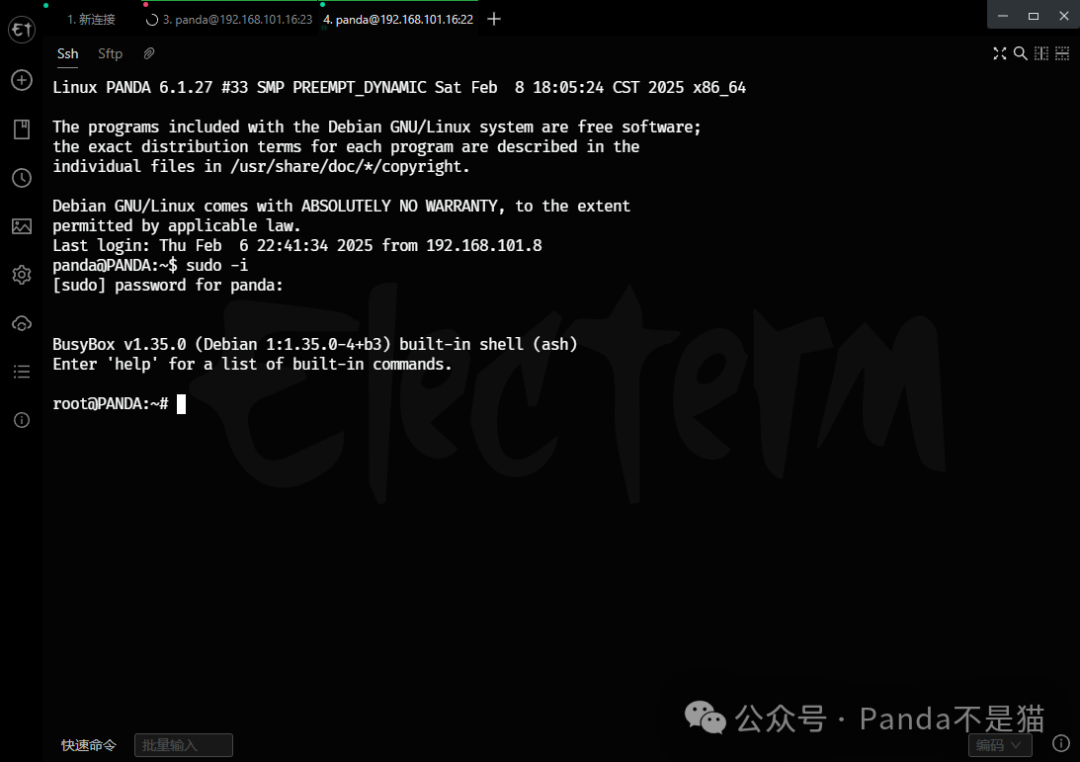The height and width of the screenshot is (762, 1080).
Task: Switch to tab 3 panda@192.168.101.16:23
Action: [x=229, y=19]
